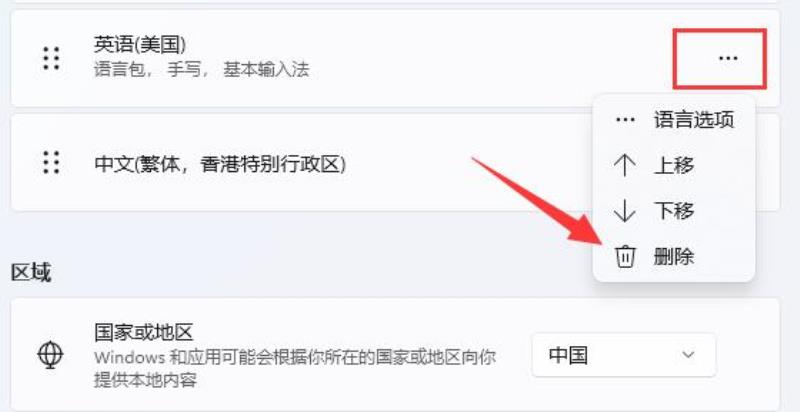Click the 区域 section heading
Viewport: 800px width, 412px height.
coord(31,273)
